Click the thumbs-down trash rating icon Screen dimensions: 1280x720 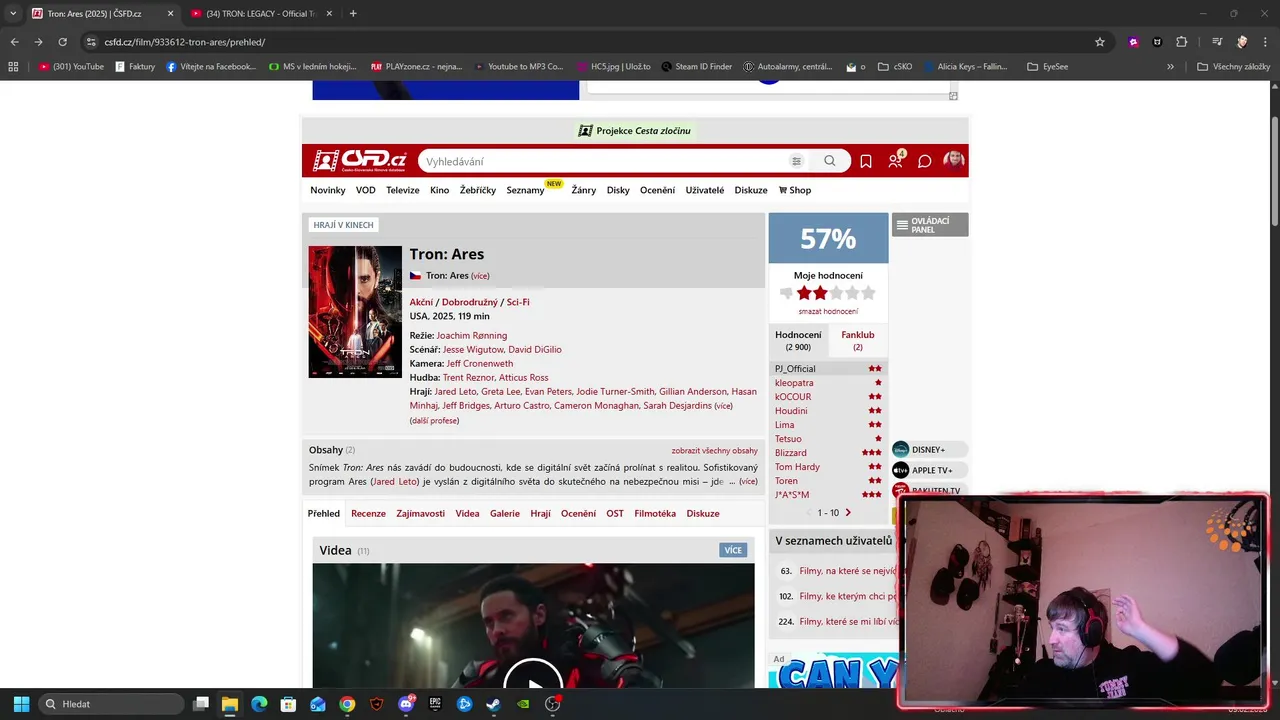(786, 293)
